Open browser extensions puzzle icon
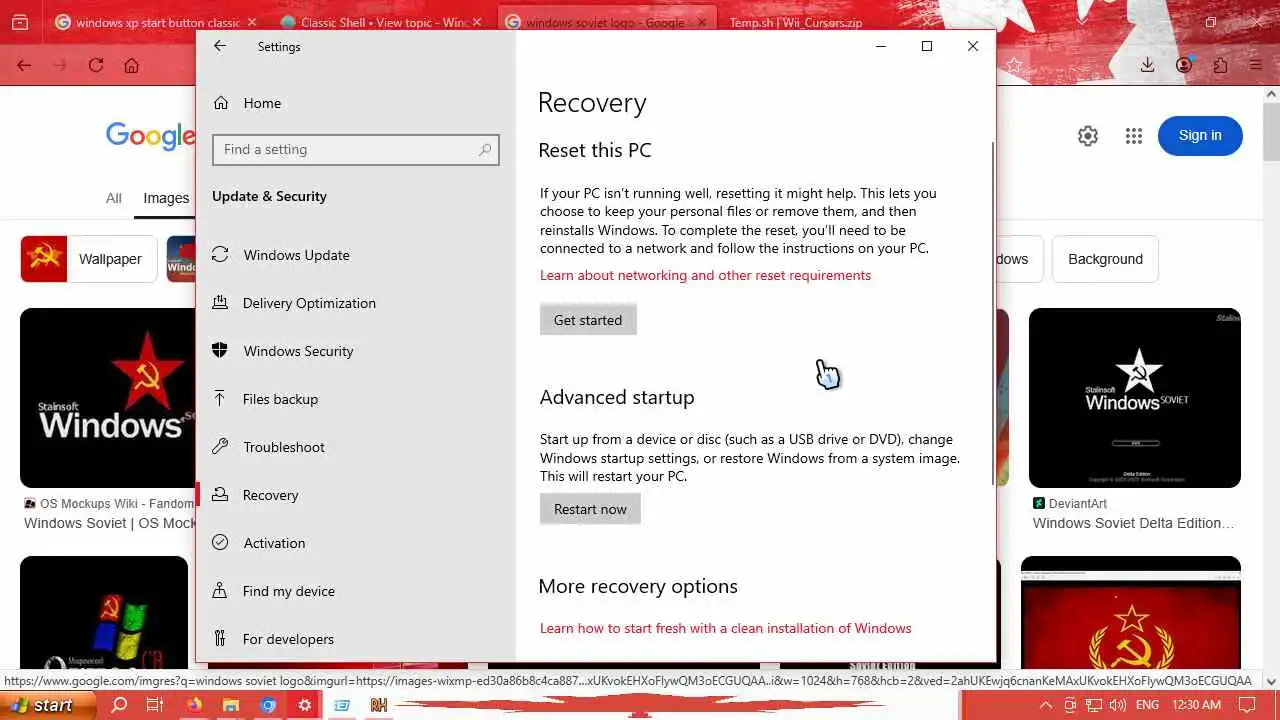The width and height of the screenshot is (1280, 720). click(x=1220, y=65)
